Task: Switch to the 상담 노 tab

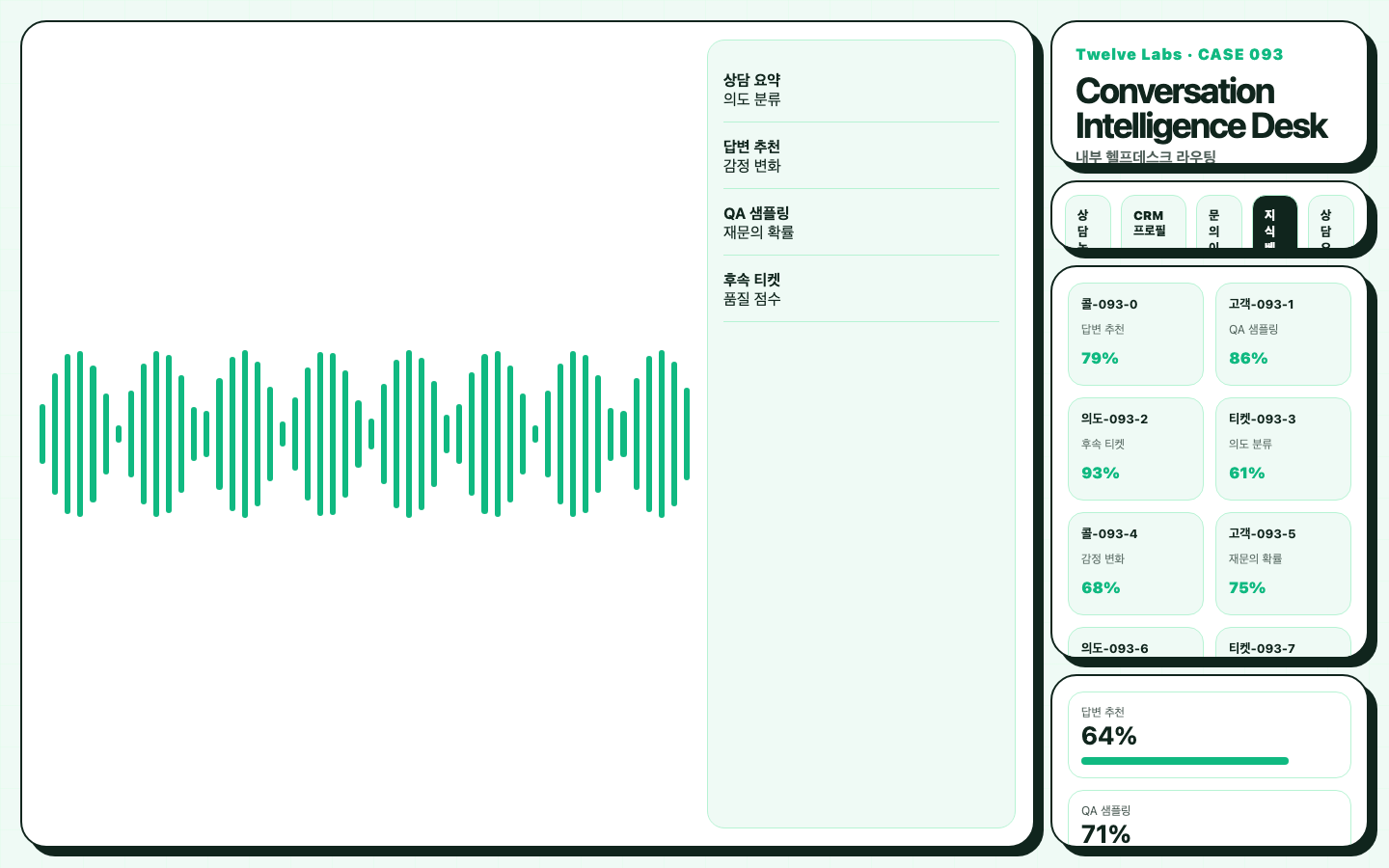Action: tap(1088, 222)
